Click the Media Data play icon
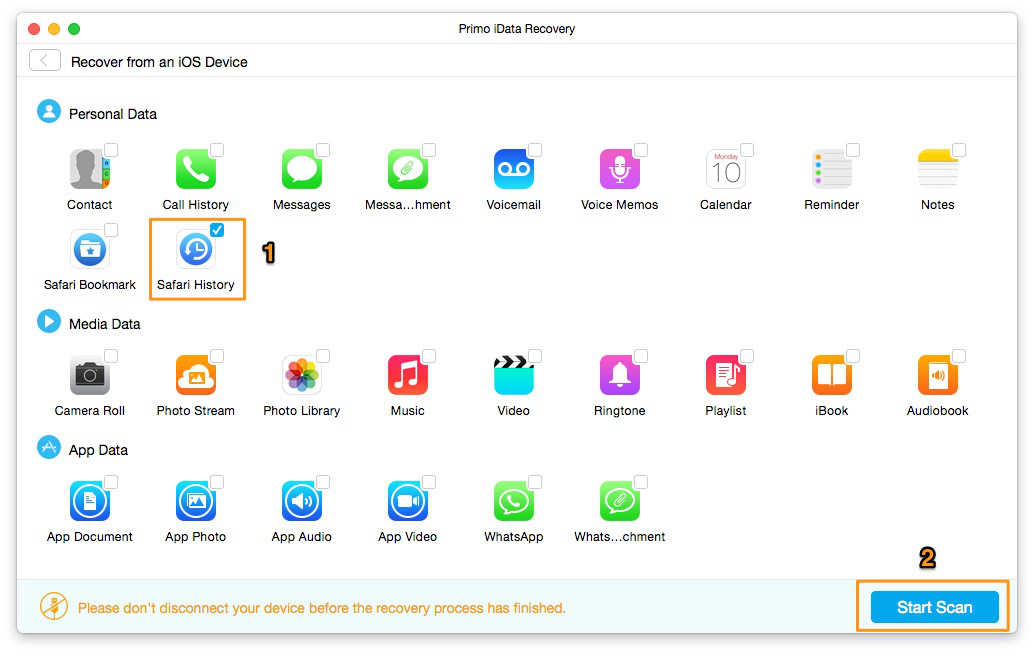This screenshot has width=1034, height=654. (x=49, y=322)
